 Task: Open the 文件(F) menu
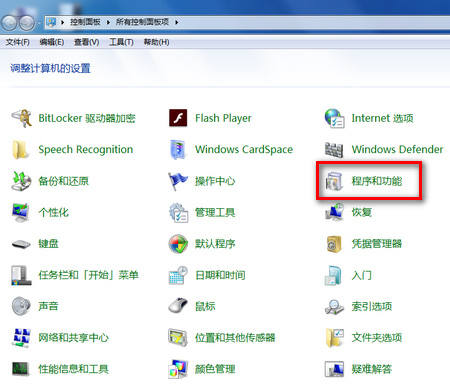[x=18, y=42]
